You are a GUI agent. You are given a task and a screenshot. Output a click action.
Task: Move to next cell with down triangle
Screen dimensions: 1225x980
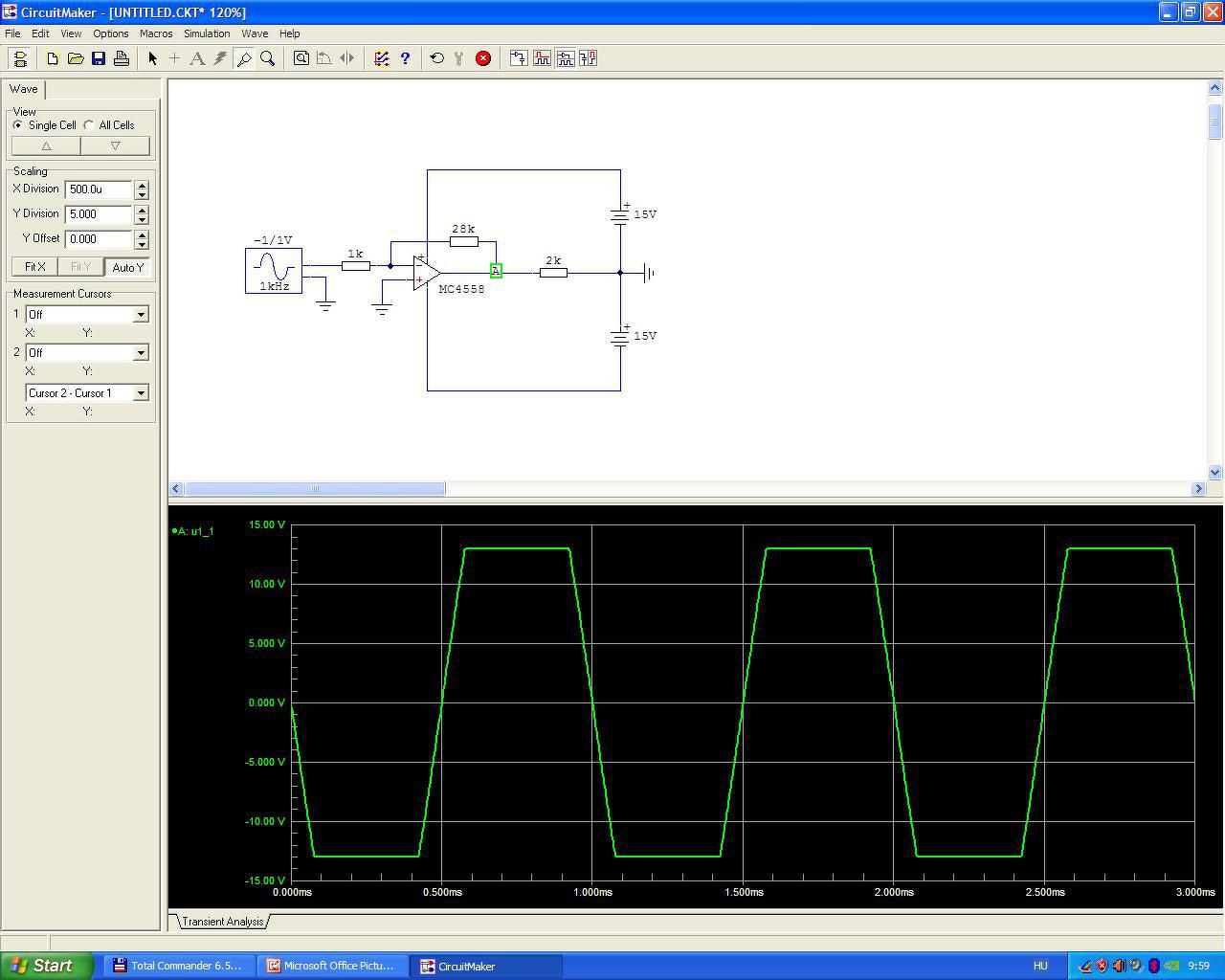[115, 145]
